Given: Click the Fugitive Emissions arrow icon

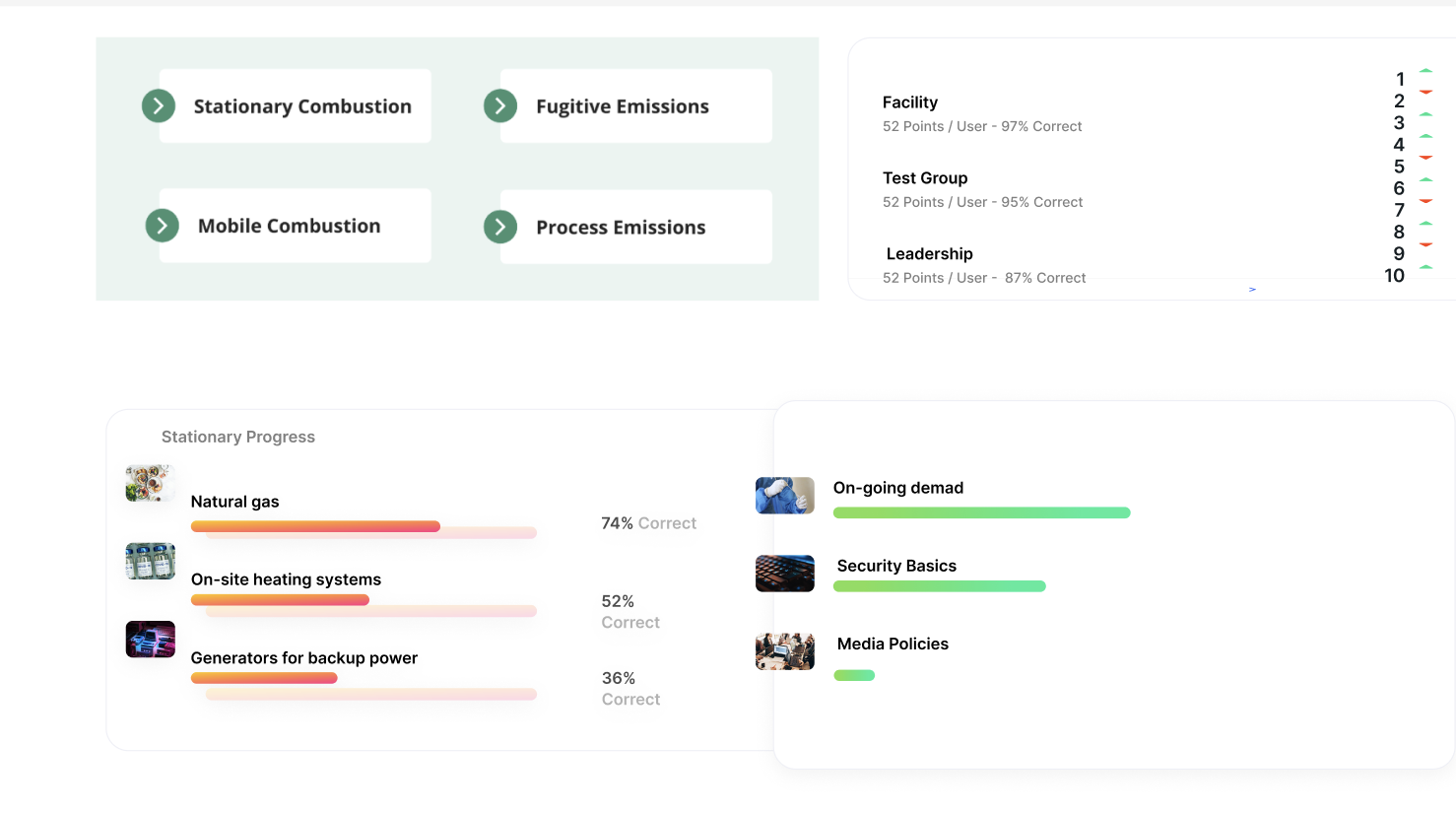Looking at the screenshot, I should point(500,105).
